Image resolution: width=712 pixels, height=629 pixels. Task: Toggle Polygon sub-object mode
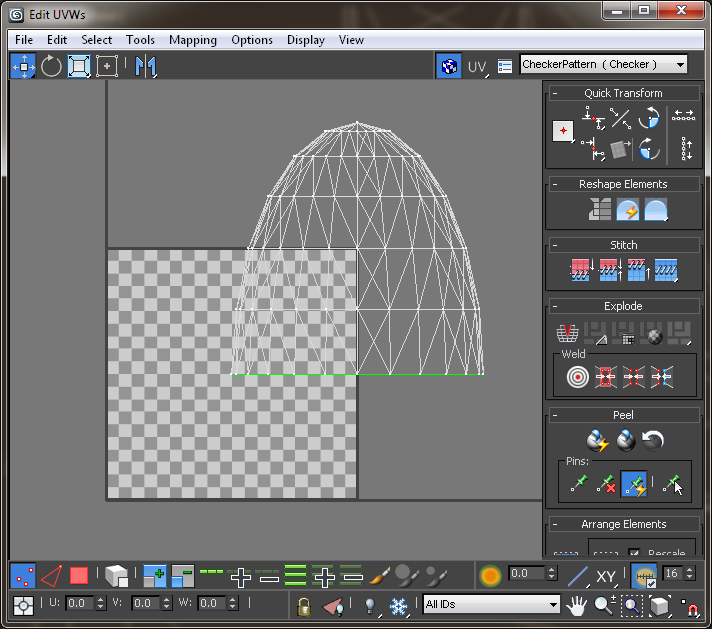[79, 576]
